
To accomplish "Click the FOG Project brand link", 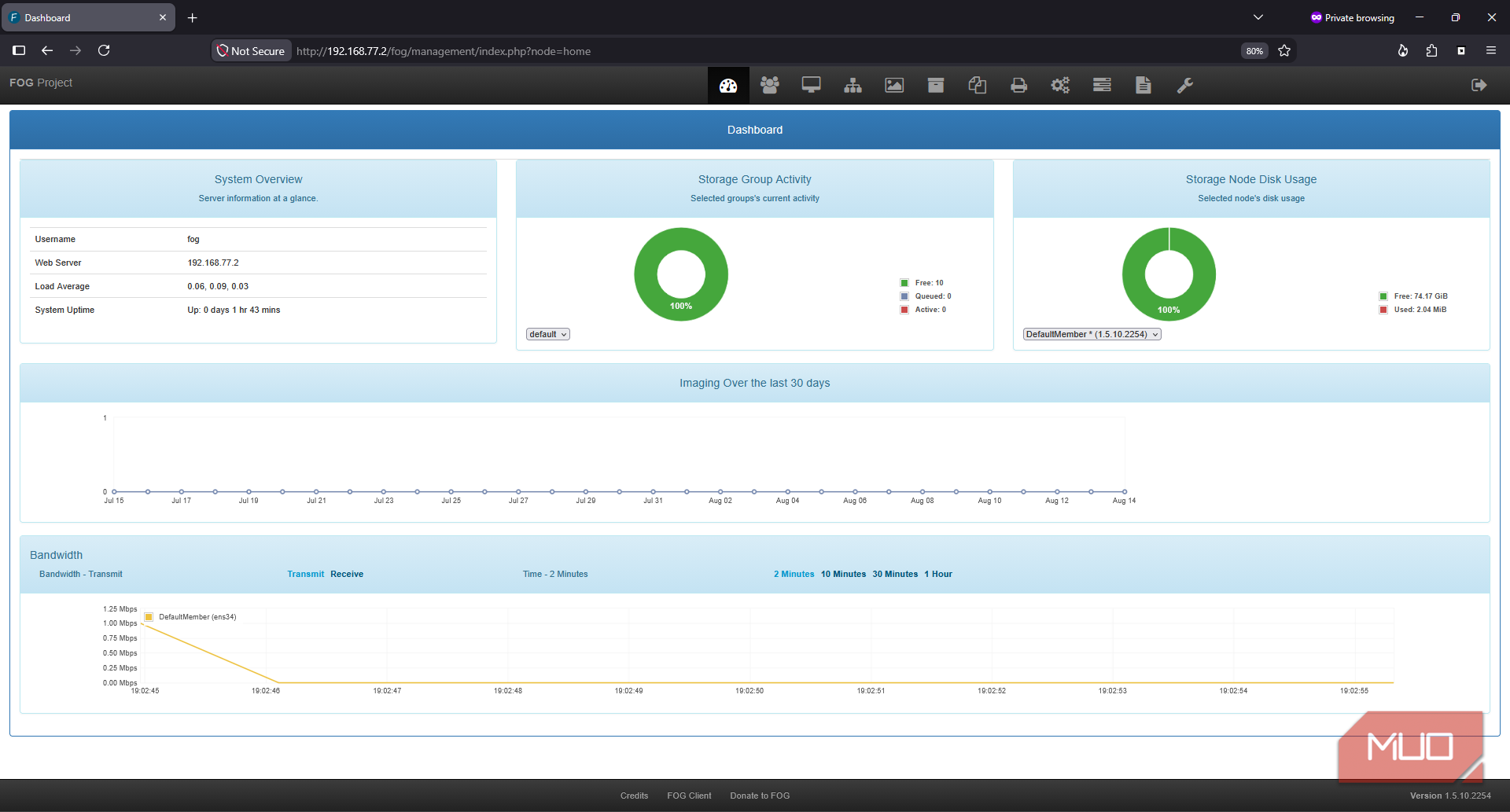I will (x=41, y=83).
